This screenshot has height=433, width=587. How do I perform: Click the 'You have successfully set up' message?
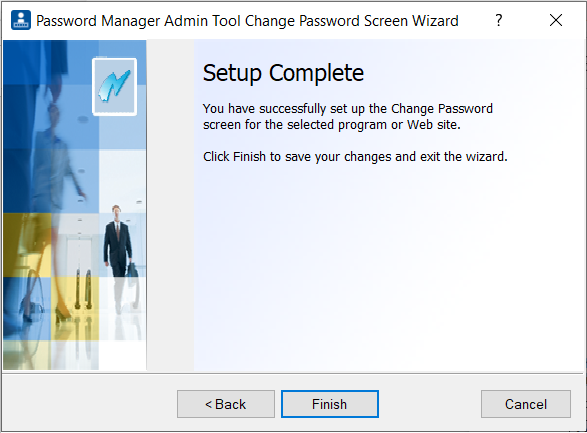click(348, 116)
